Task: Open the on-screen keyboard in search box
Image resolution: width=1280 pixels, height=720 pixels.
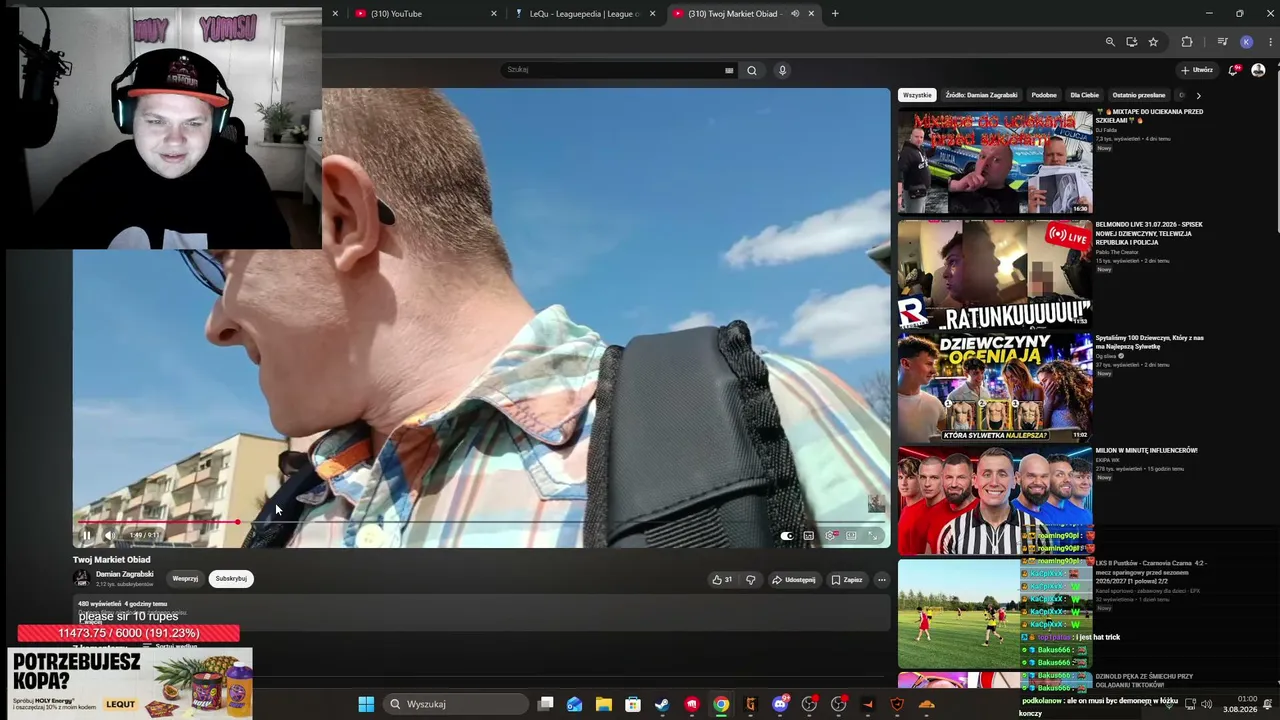Action: pos(729,70)
